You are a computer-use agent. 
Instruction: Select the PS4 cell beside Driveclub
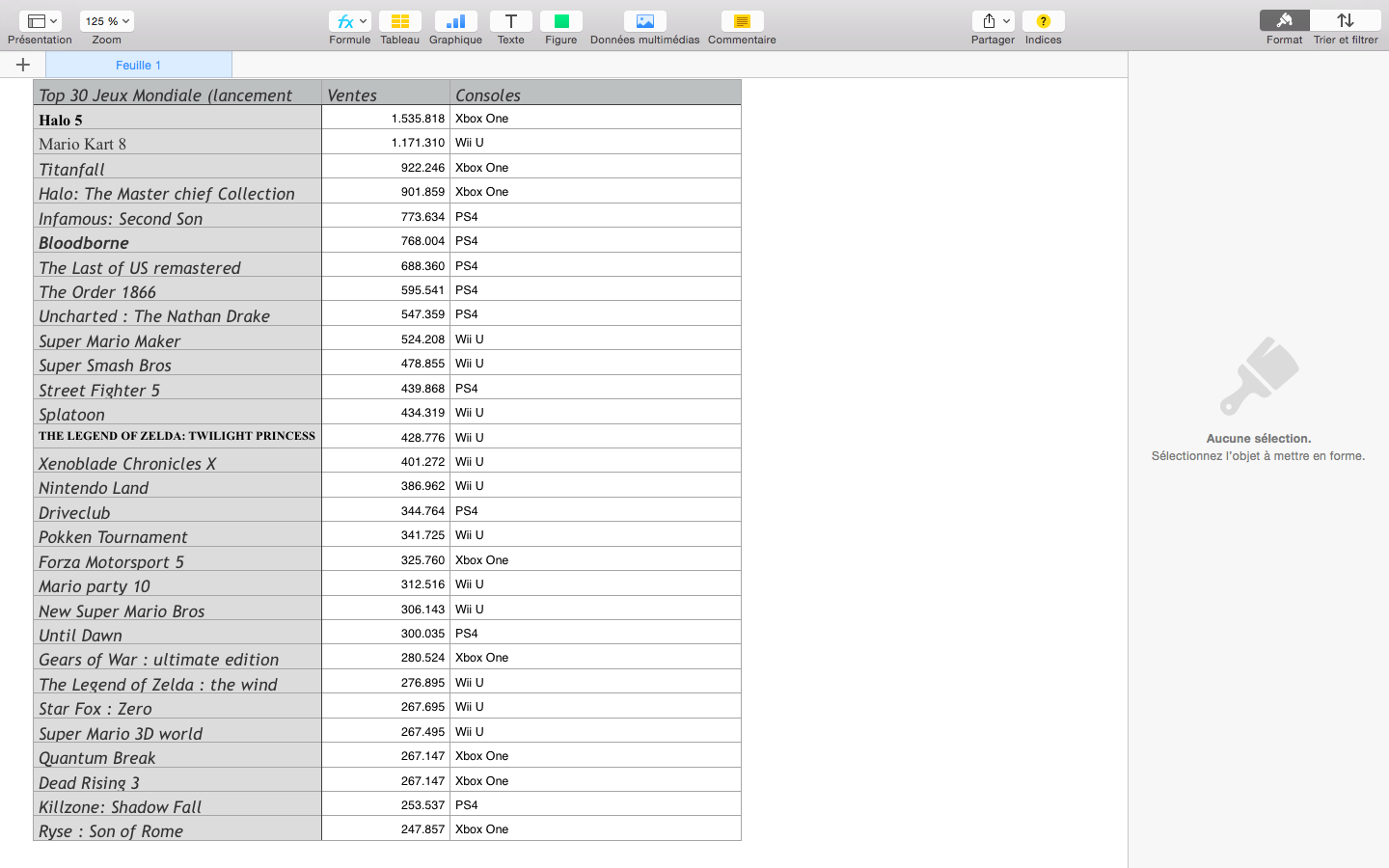click(x=595, y=510)
